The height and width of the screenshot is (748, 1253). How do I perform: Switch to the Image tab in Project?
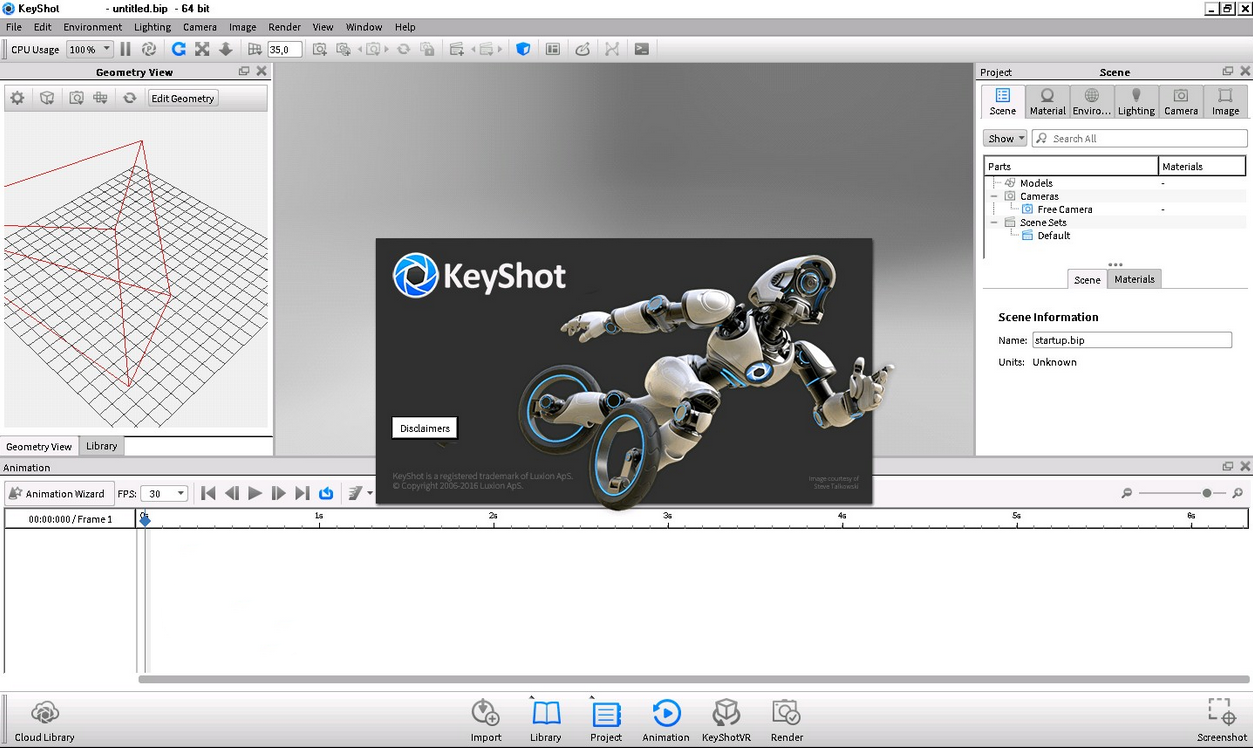1225,102
